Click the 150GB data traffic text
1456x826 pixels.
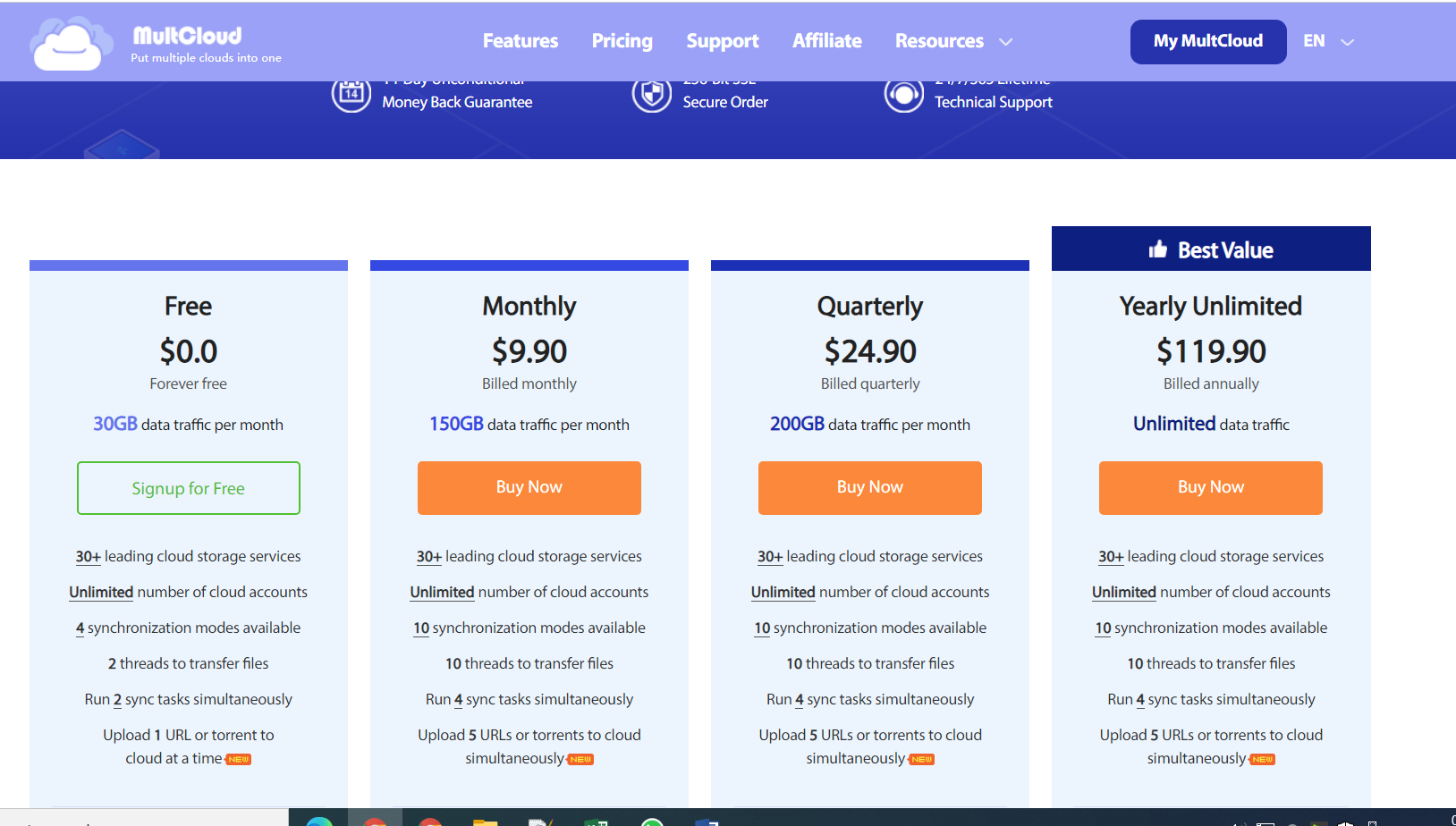pos(529,425)
